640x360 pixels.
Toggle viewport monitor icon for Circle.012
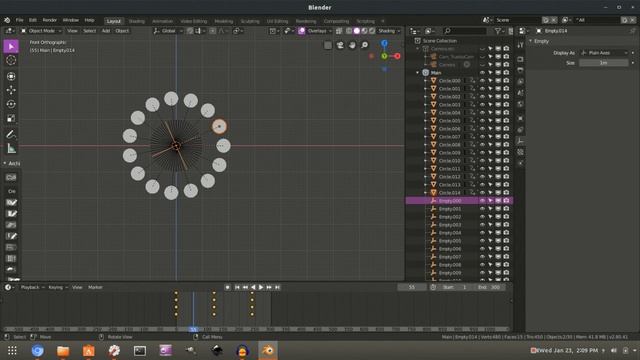pyautogui.click(x=498, y=177)
